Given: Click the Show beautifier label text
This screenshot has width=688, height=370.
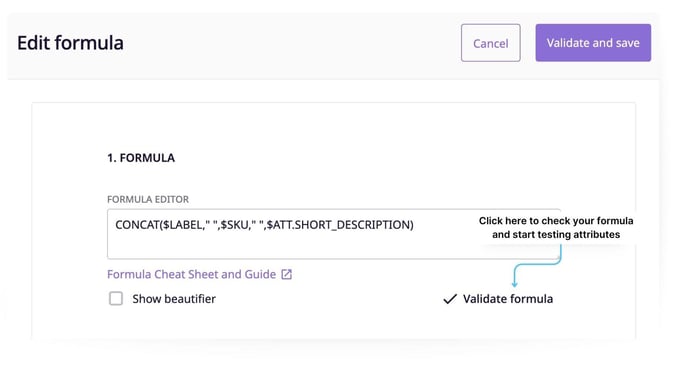Looking at the screenshot, I should pyautogui.click(x=174, y=299).
